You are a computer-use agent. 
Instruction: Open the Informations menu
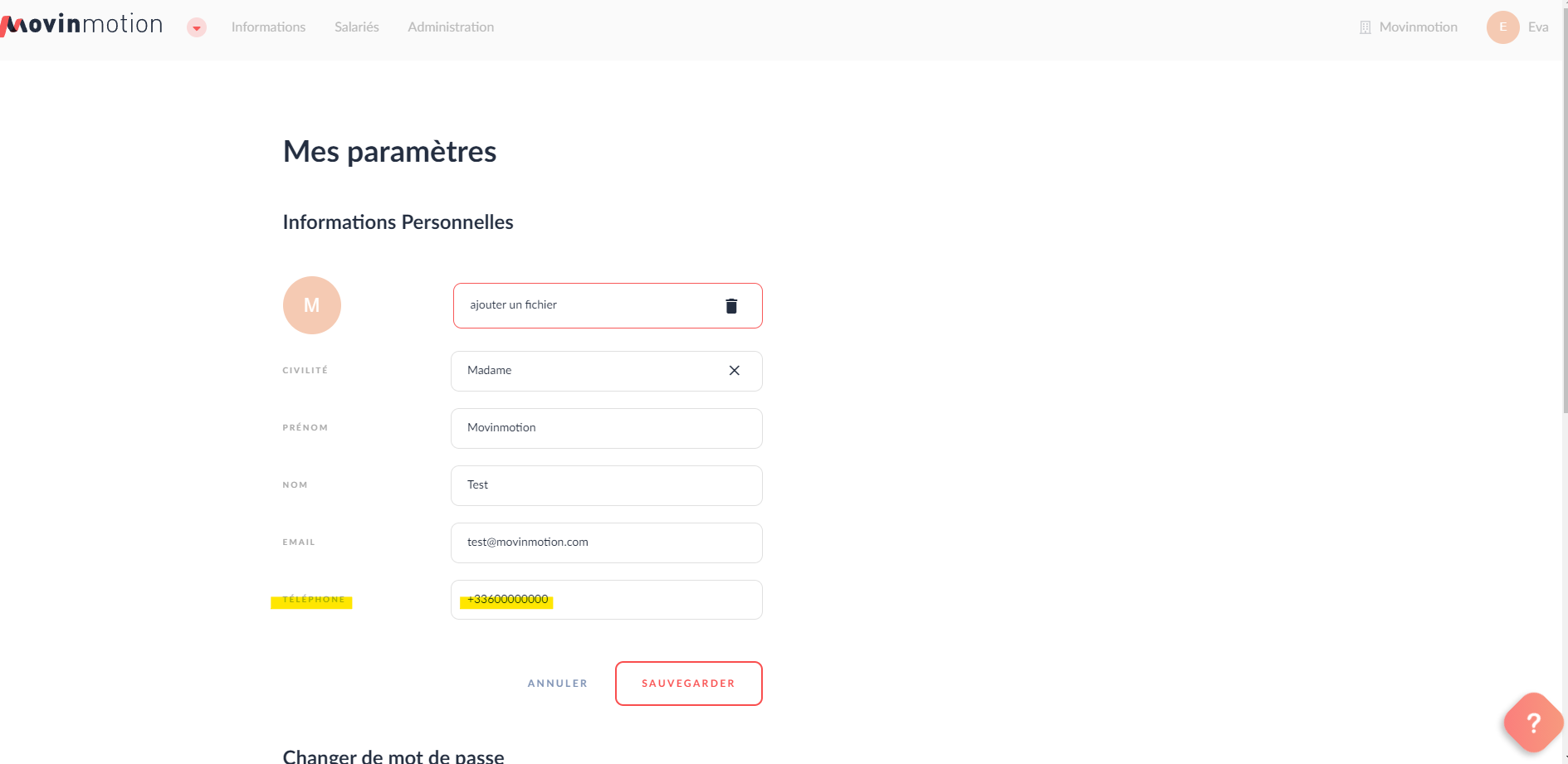point(268,27)
